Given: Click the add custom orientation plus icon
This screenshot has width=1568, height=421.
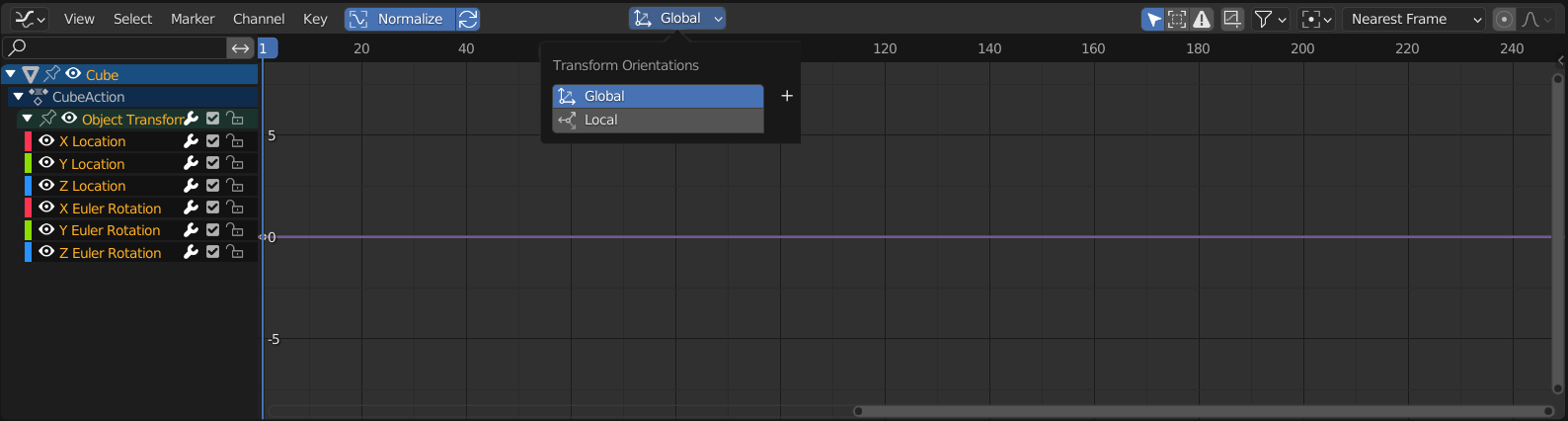Looking at the screenshot, I should point(787,96).
